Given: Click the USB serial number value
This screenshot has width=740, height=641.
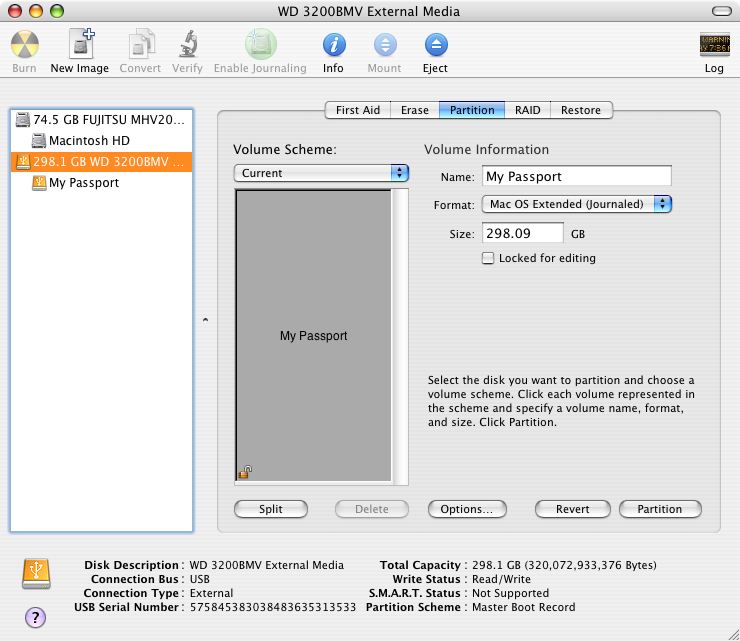Looking at the screenshot, I should tap(273, 607).
